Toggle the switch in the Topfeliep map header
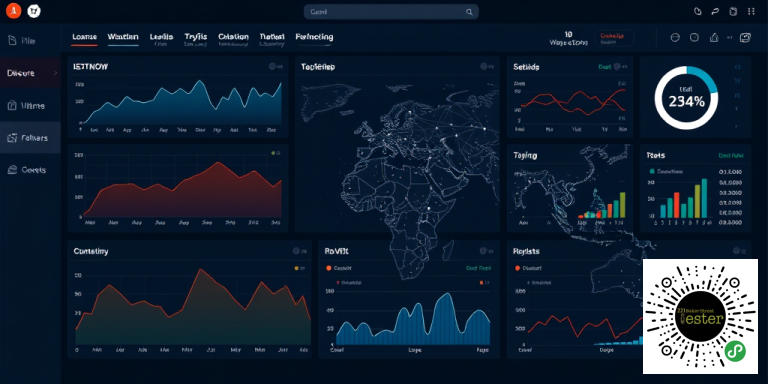Image resolution: width=768 pixels, height=384 pixels. pyautogui.click(x=487, y=67)
